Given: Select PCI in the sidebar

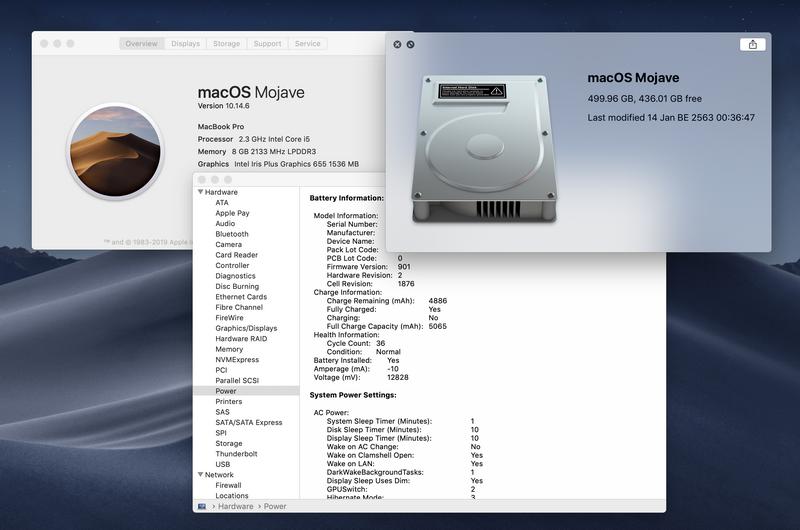Looking at the screenshot, I should point(221,370).
